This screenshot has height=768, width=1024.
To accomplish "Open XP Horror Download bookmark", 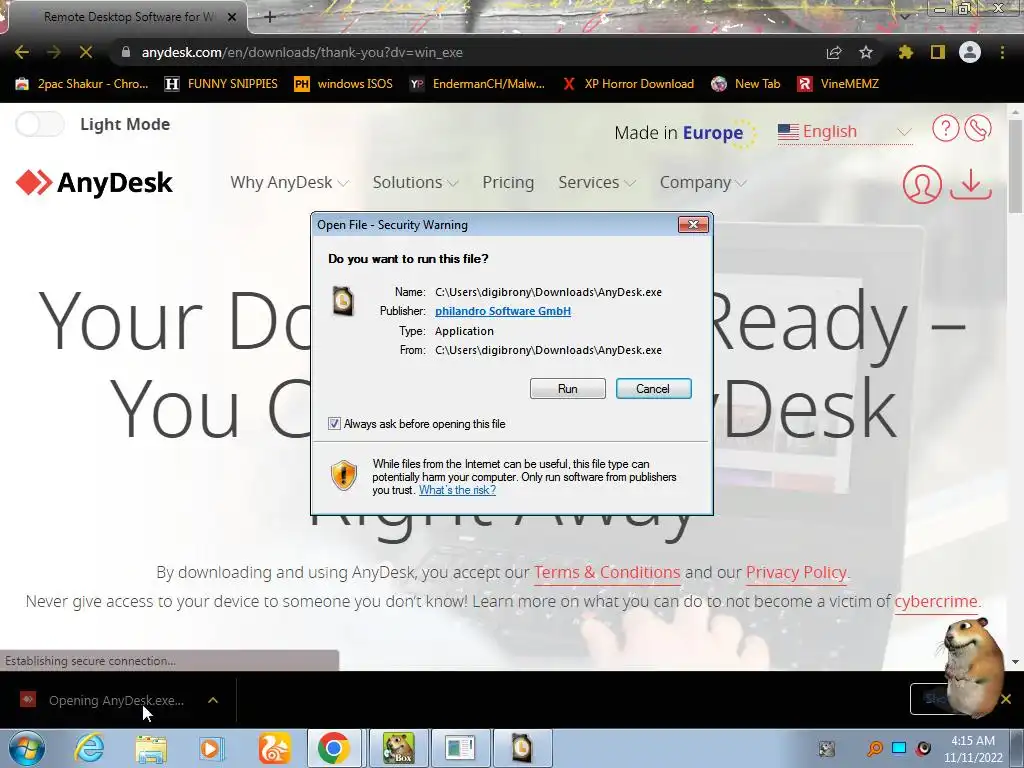I will tap(628, 84).
